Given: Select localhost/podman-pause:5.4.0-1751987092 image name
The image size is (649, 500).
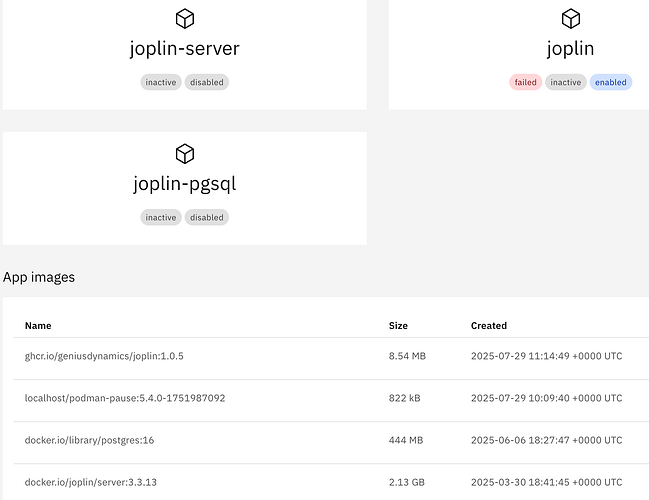Looking at the screenshot, I should [125, 398].
